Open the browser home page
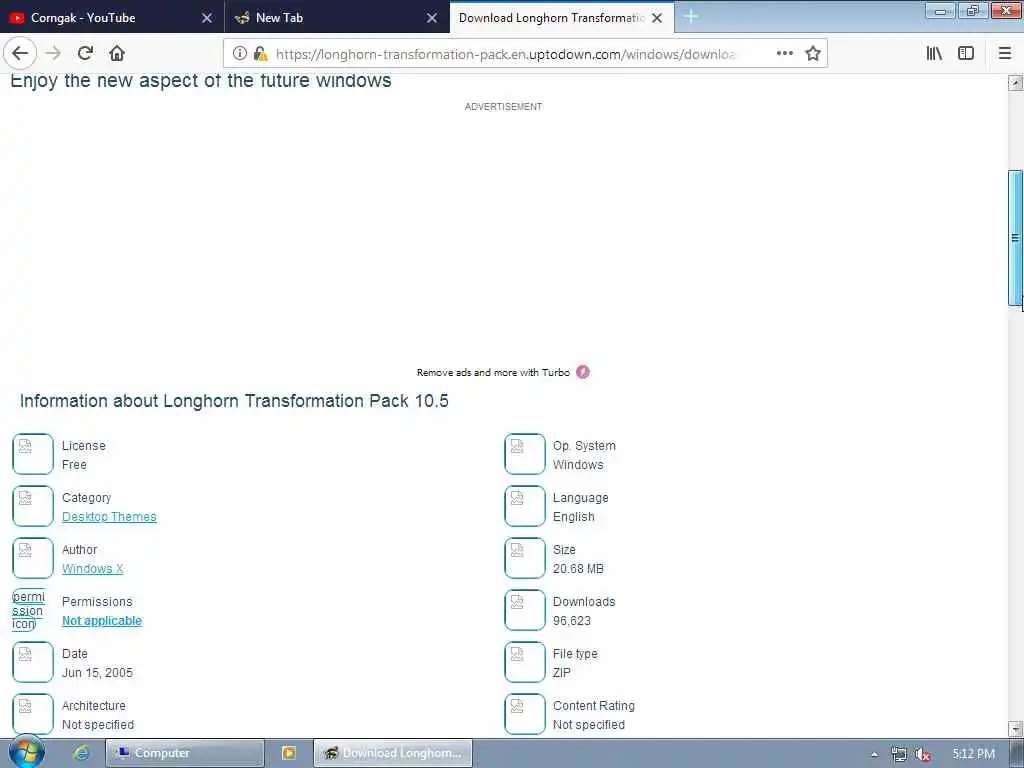The image size is (1024, 768). point(117,54)
